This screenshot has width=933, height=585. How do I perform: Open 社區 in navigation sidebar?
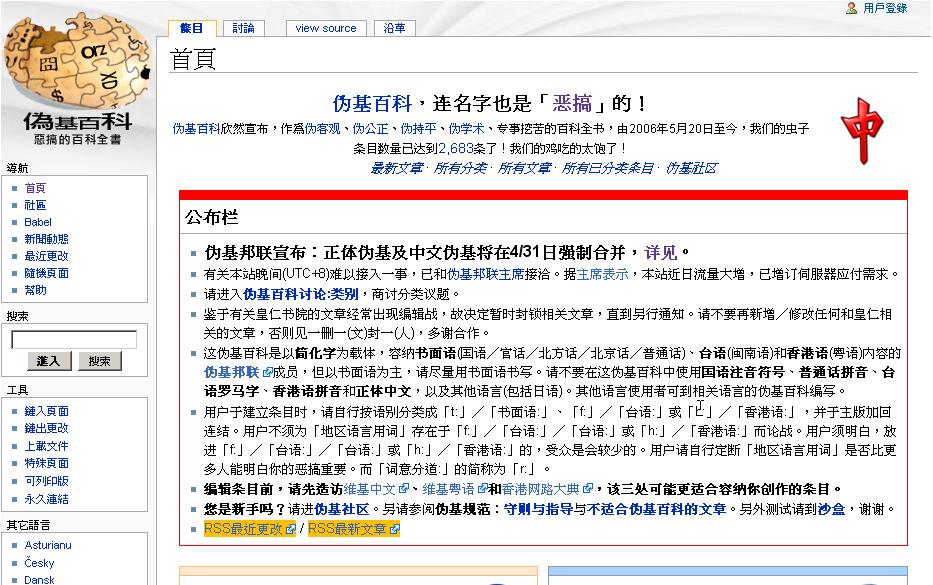tap(35, 205)
